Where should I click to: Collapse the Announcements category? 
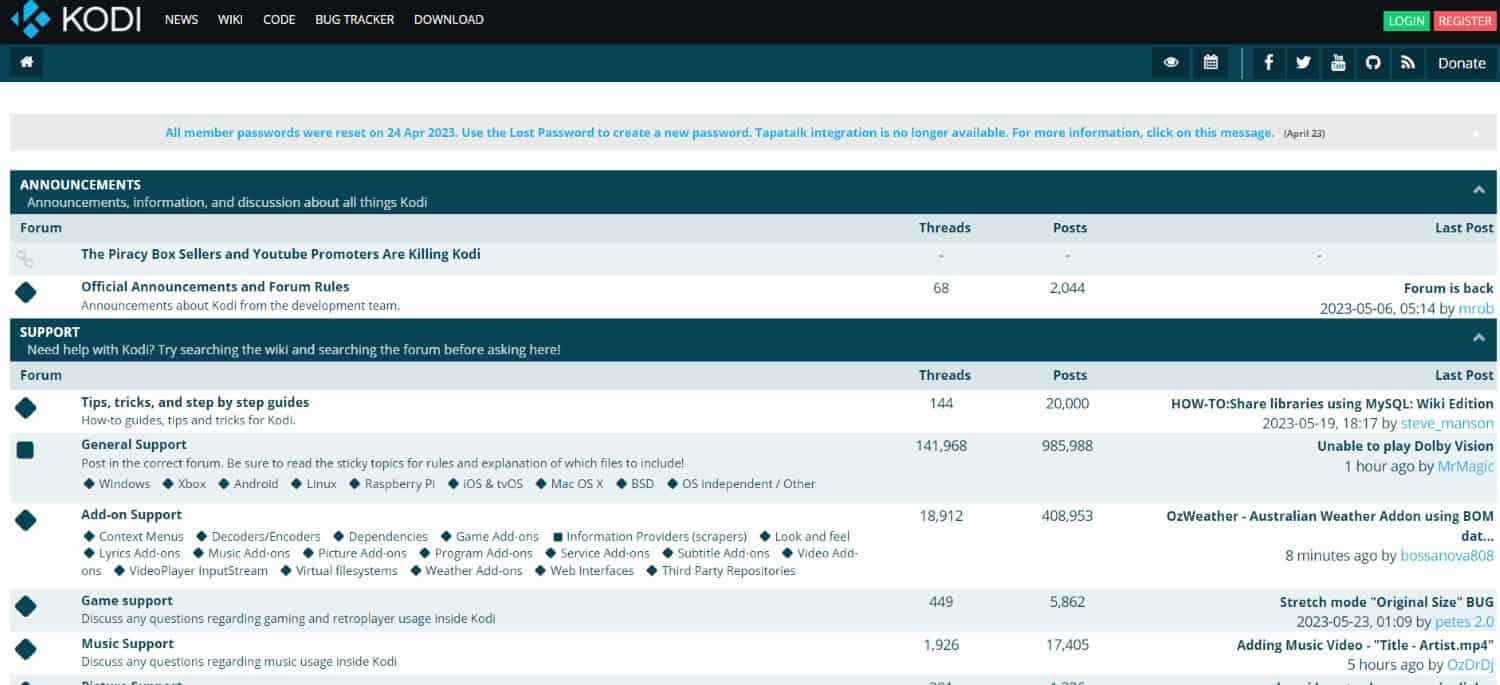pyautogui.click(x=1478, y=190)
